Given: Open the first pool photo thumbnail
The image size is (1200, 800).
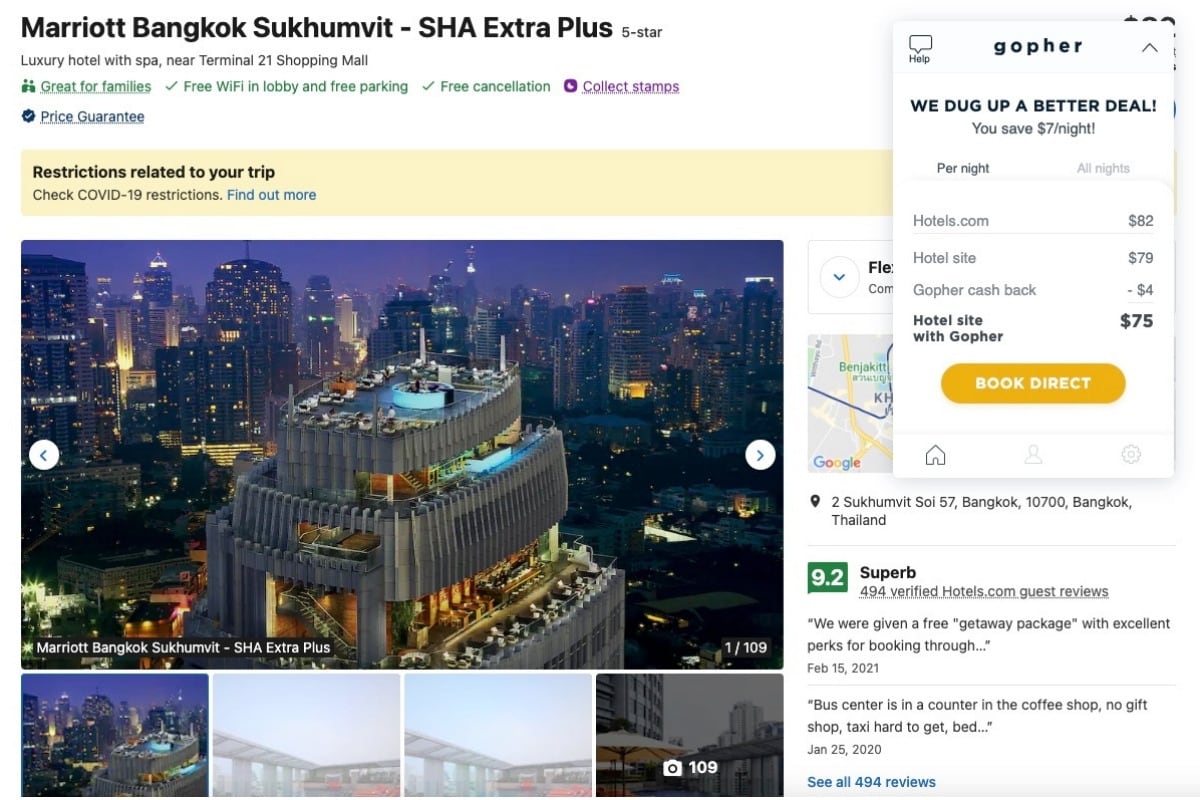Looking at the screenshot, I should [114, 735].
